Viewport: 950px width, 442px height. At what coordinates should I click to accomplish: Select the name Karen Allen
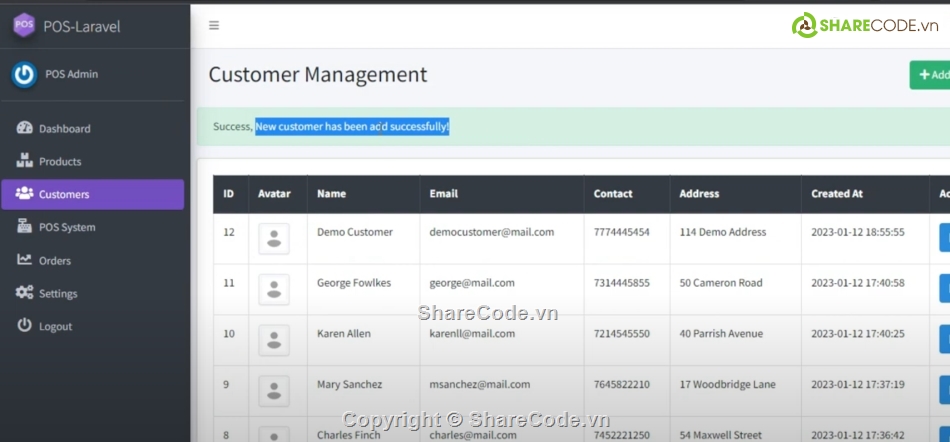pos(344,334)
